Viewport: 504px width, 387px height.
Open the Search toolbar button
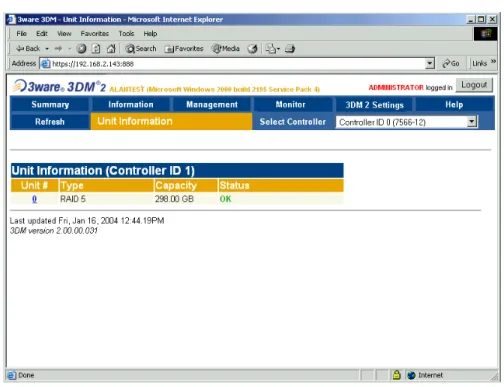[141, 49]
